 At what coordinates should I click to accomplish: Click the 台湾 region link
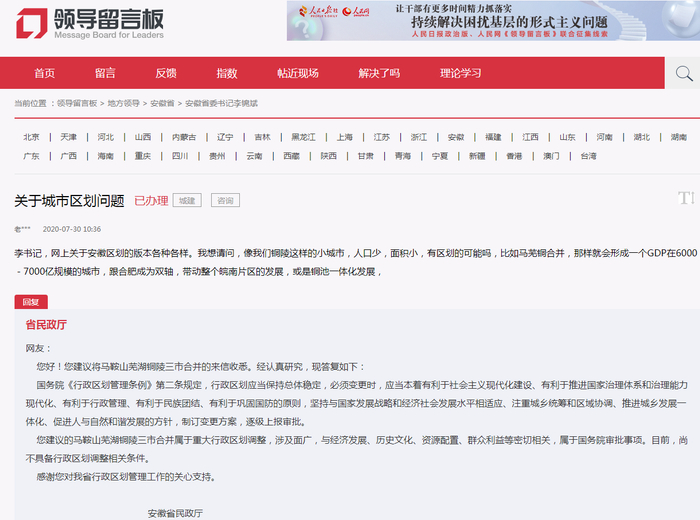[588, 156]
